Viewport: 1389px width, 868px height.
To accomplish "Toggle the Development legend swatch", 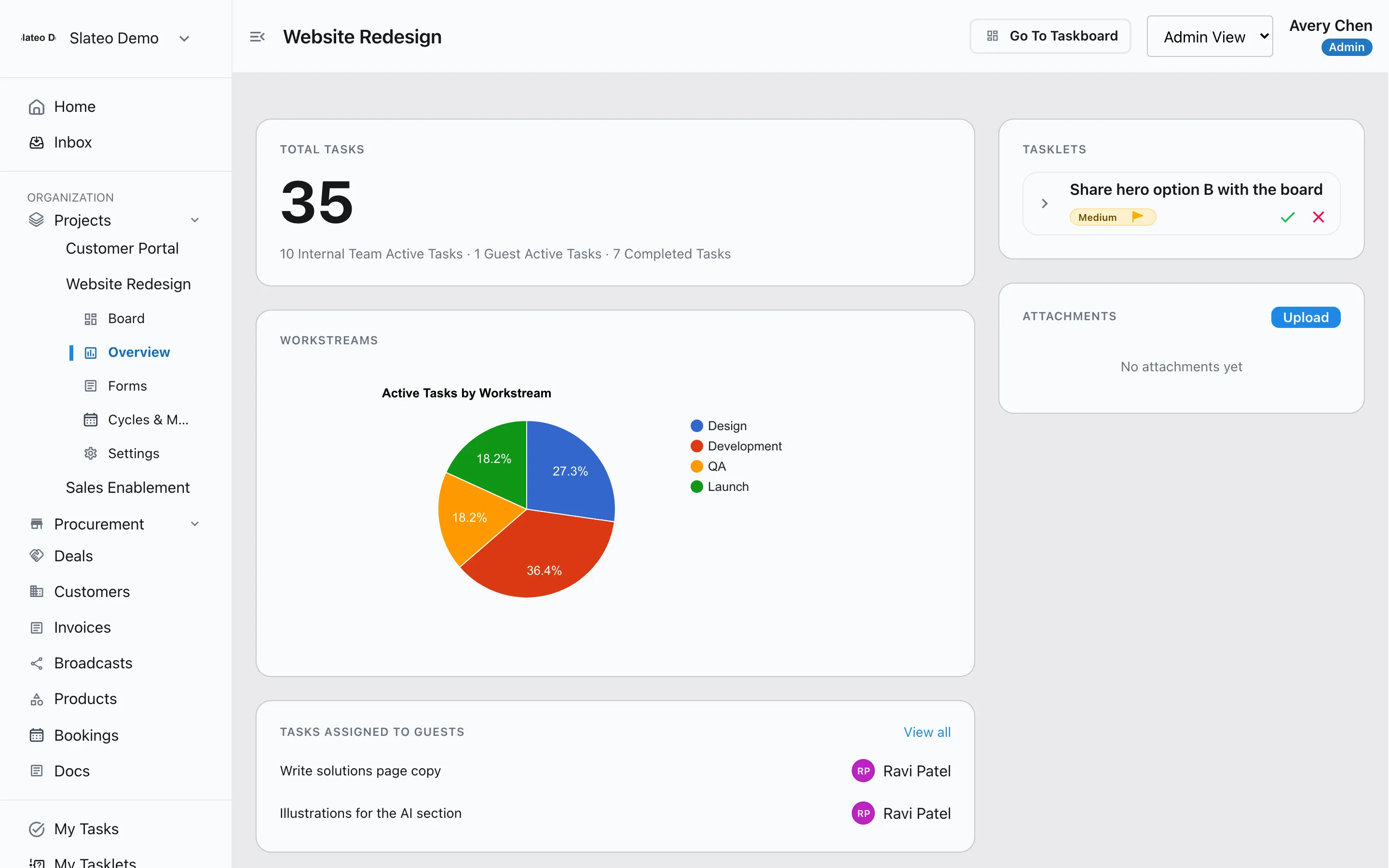I will (x=697, y=446).
